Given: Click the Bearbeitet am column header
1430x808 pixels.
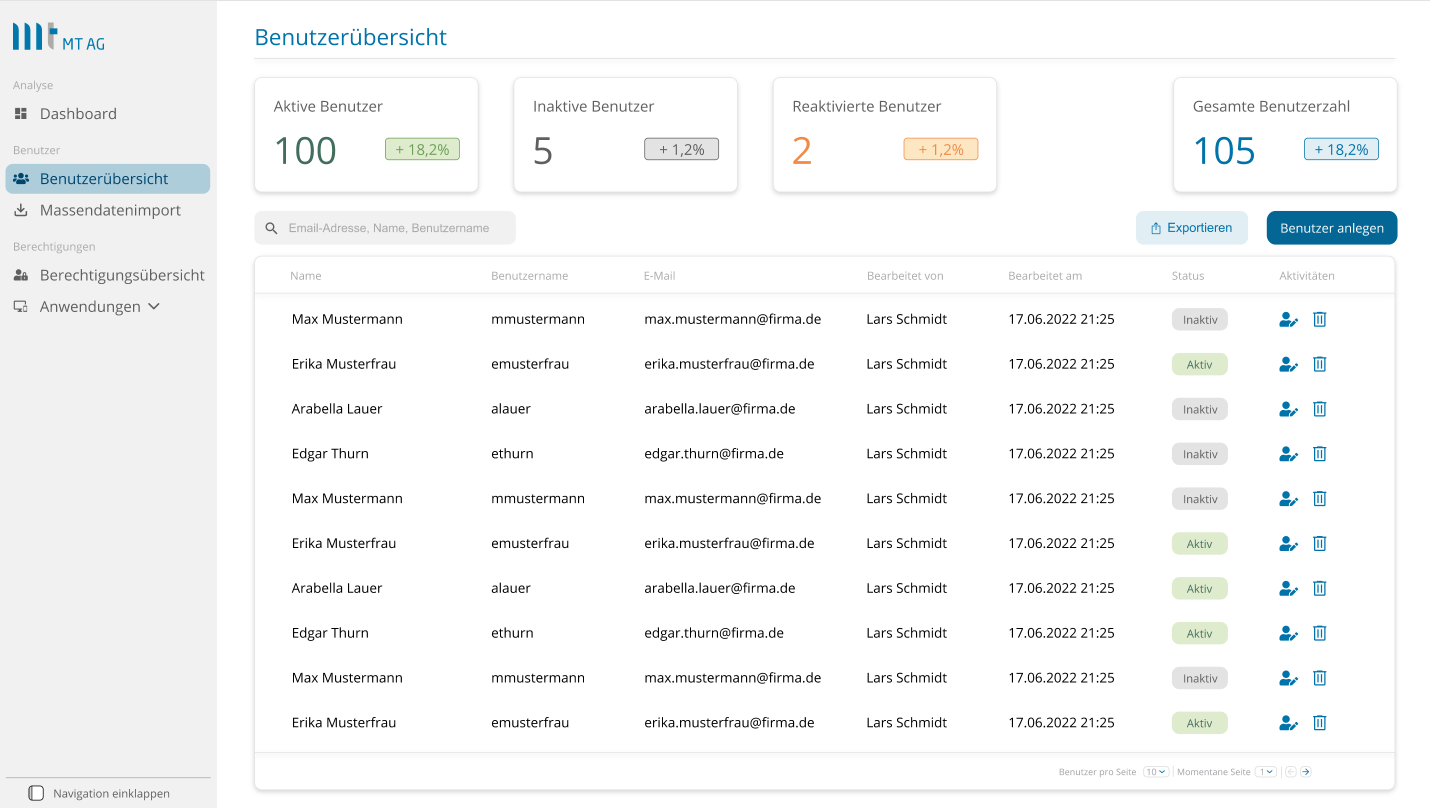Looking at the screenshot, I should click(1045, 276).
